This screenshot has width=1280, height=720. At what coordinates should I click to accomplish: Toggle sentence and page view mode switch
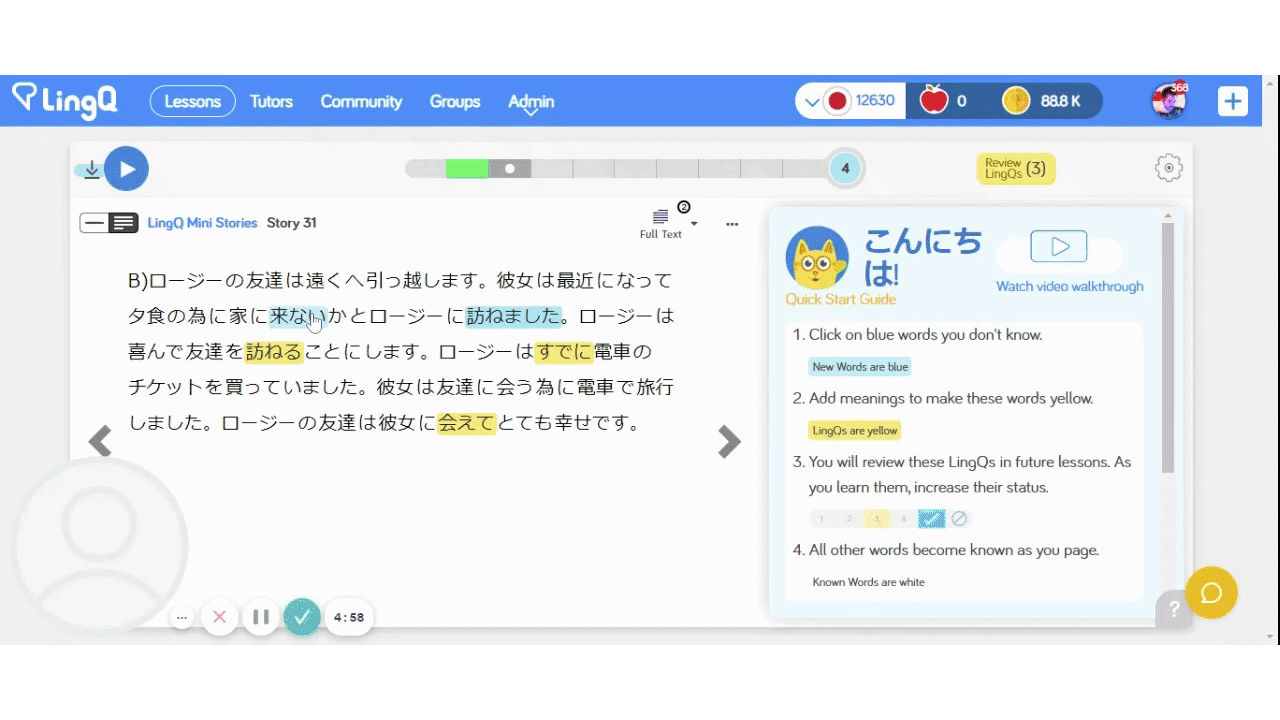pyautogui.click(x=109, y=223)
